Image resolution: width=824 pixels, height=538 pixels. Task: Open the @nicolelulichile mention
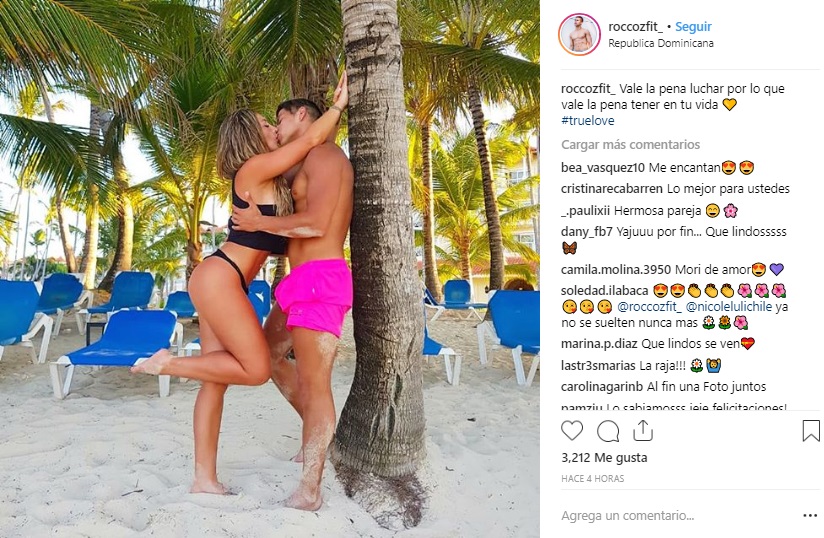(729, 307)
